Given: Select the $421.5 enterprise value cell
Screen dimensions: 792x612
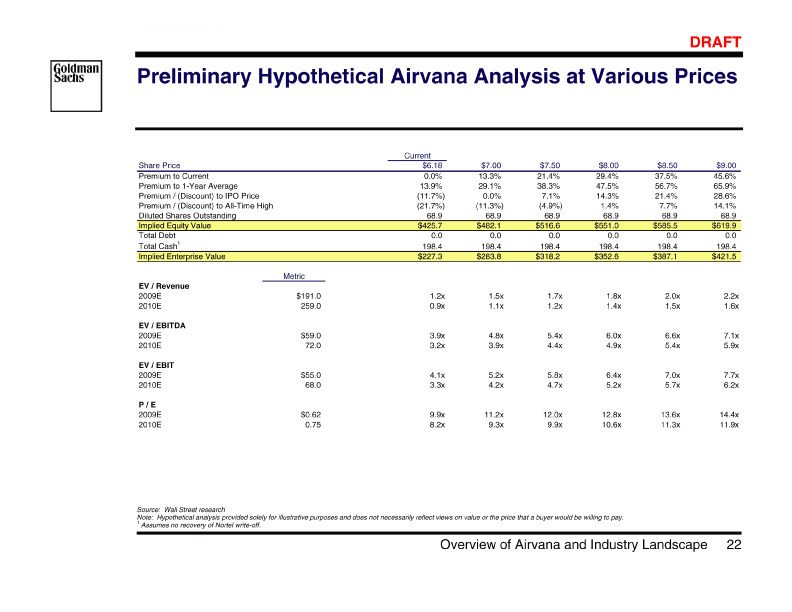Looking at the screenshot, I should tap(723, 257).
